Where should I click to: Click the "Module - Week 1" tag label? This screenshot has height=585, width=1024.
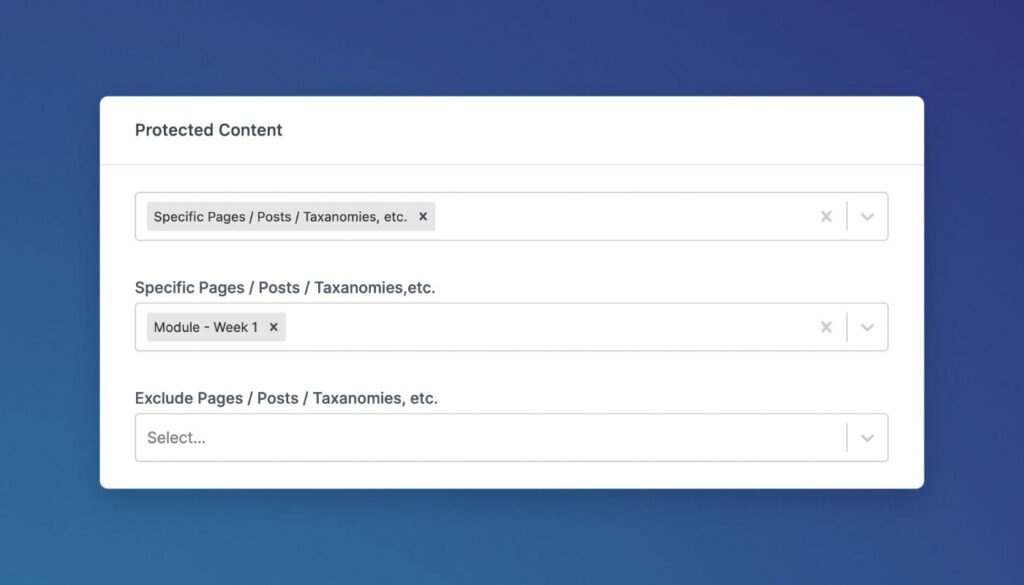coord(206,327)
